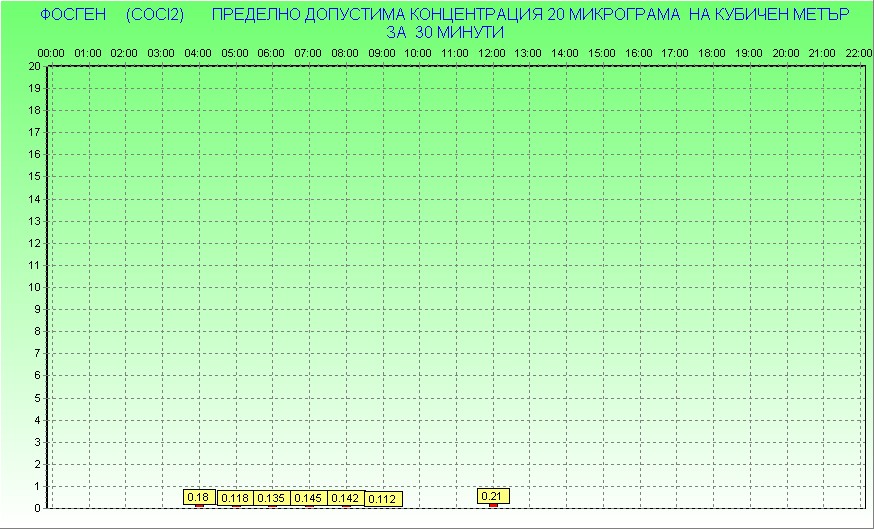
Task: Click the y-axis value 0
Action: click(37, 508)
